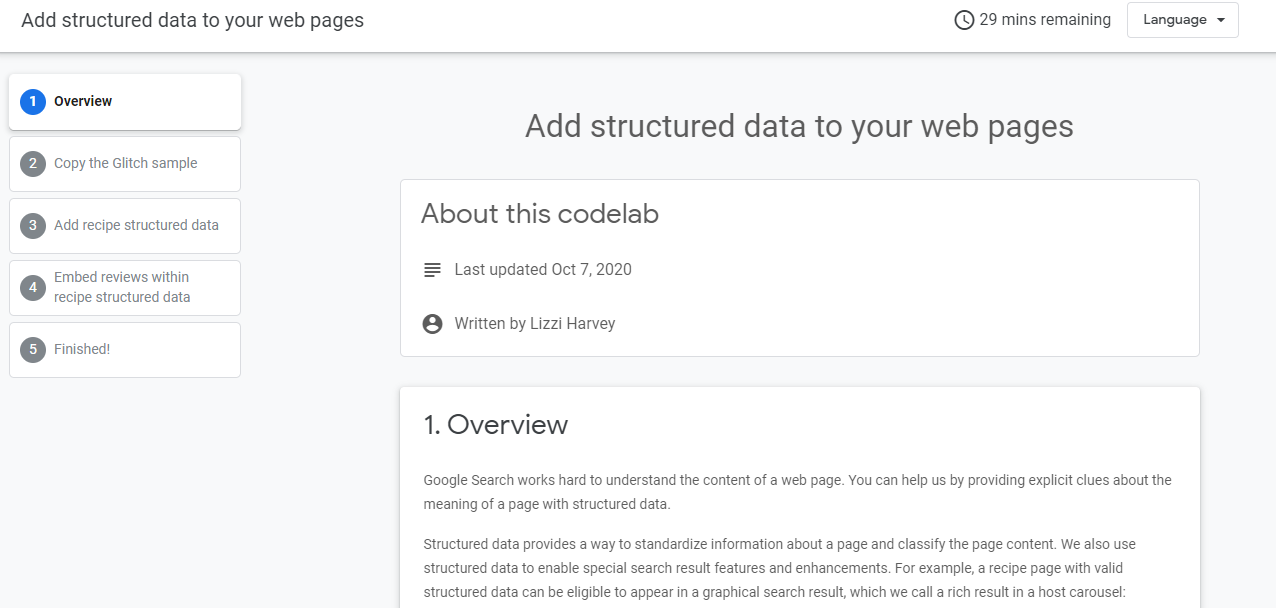Click the clock icon beside time remaining

click(x=964, y=20)
